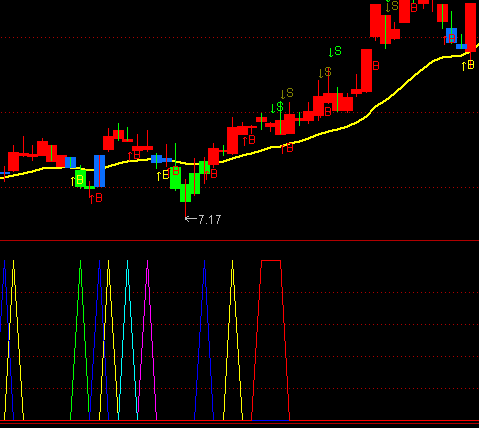
Task: Select the red divider between chart and indicator
Action: point(239,240)
